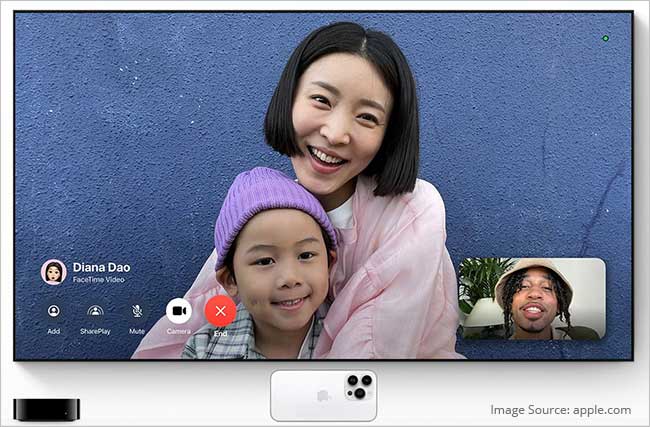This screenshot has height=427, width=650.
Task: Click the FaceTime Video subtitle text
Action: (98, 280)
